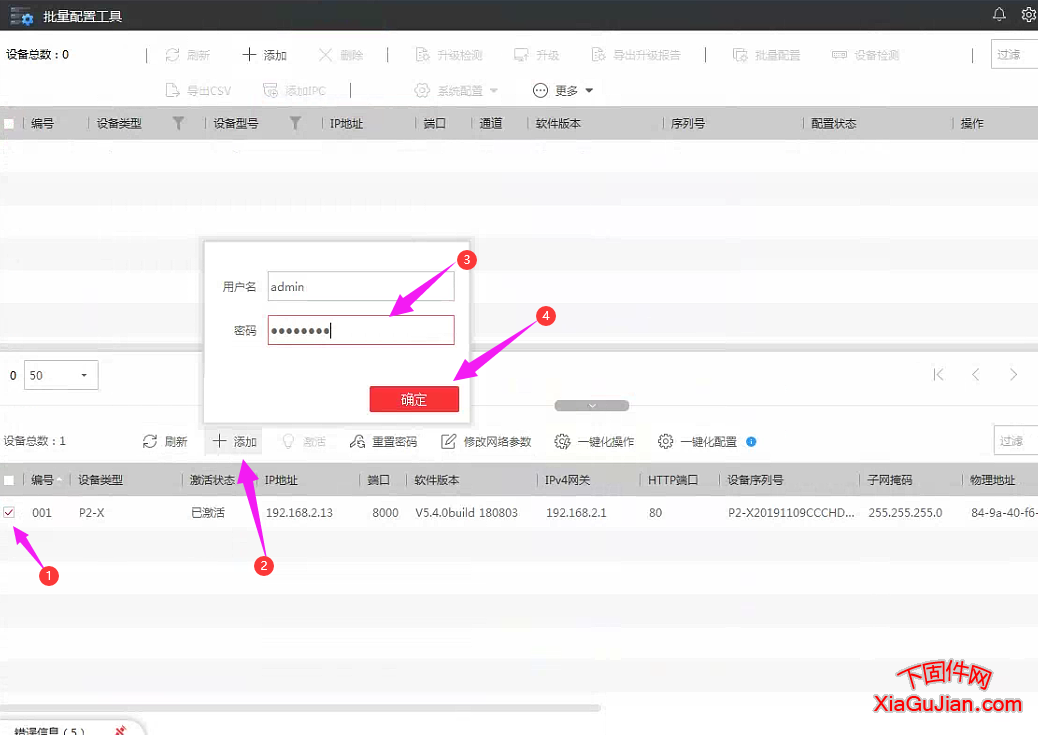
Task: Open 系统配置 dropdown menu
Action: click(456, 90)
